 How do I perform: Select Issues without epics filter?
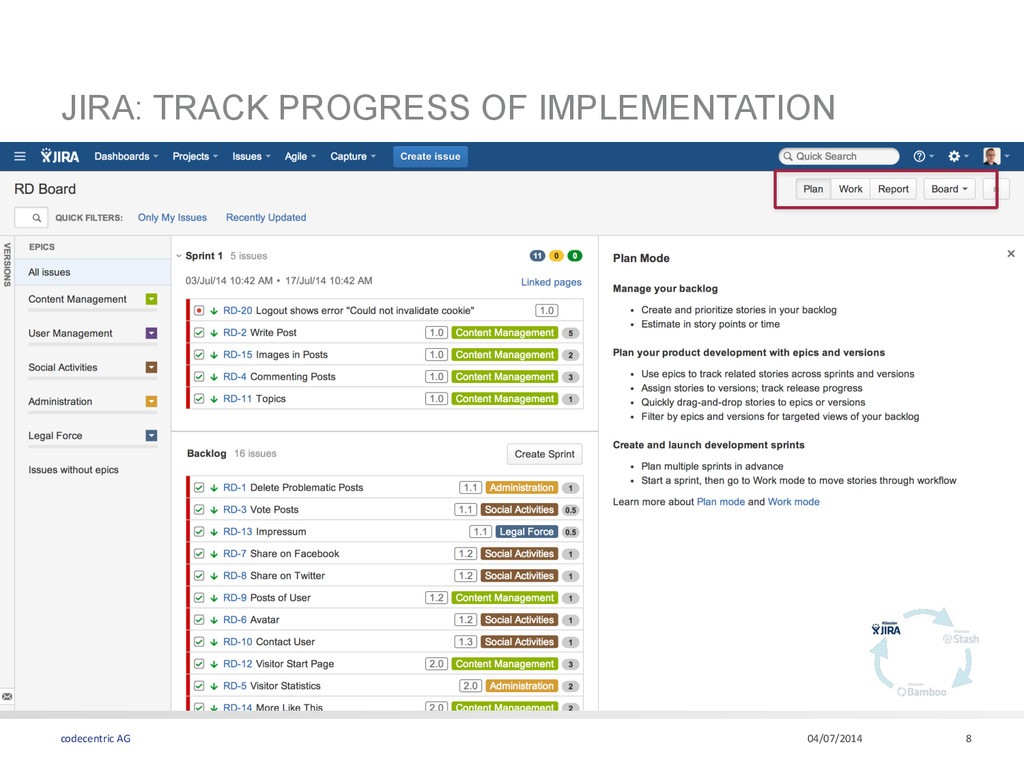pyautogui.click(x=73, y=470)
